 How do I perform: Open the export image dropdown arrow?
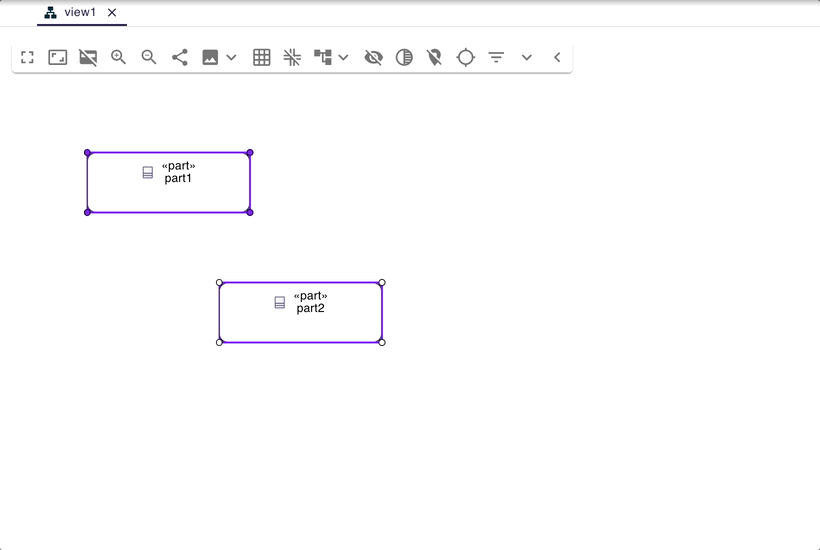coord(232,58)
